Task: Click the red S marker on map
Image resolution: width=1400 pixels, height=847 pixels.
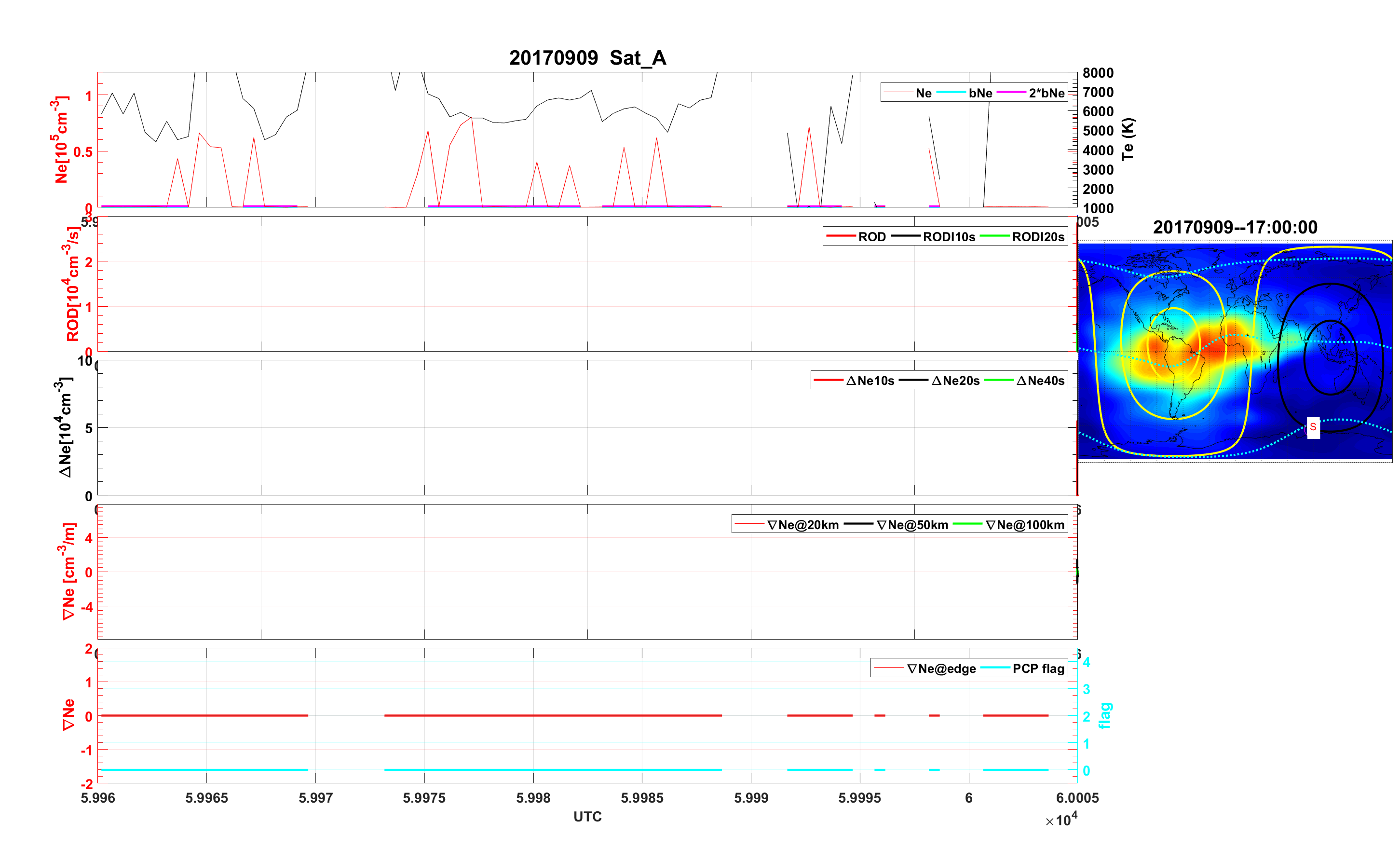Action: [1313, 426]
